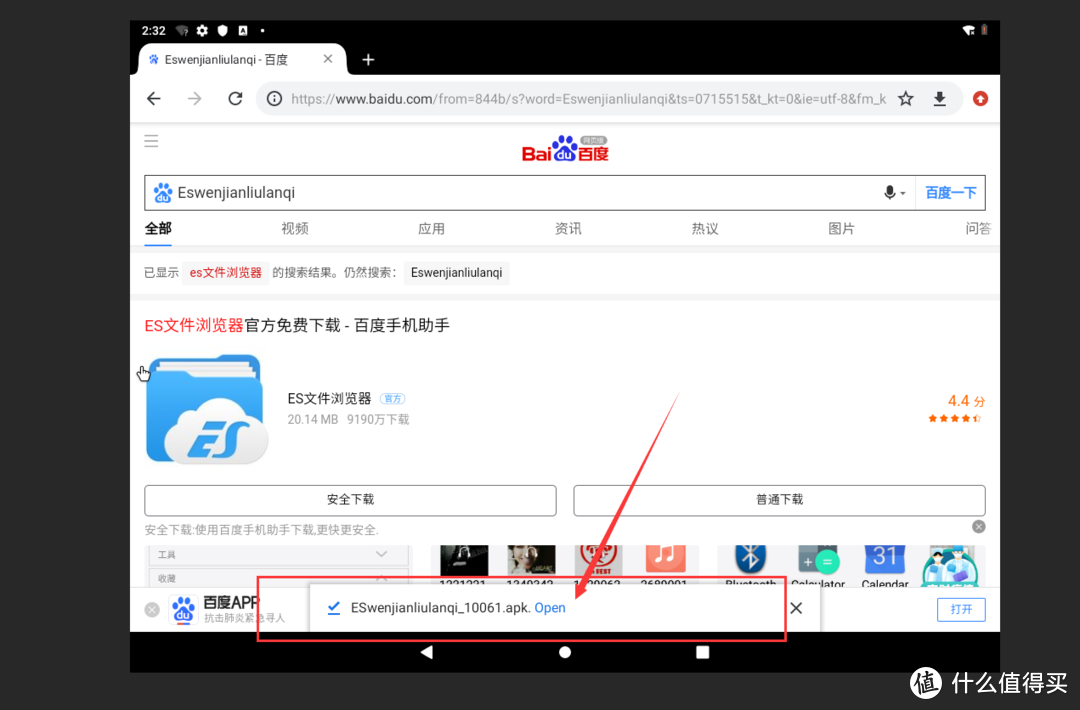Open downloads via the download arrow icon

click(x=939, y=99)
